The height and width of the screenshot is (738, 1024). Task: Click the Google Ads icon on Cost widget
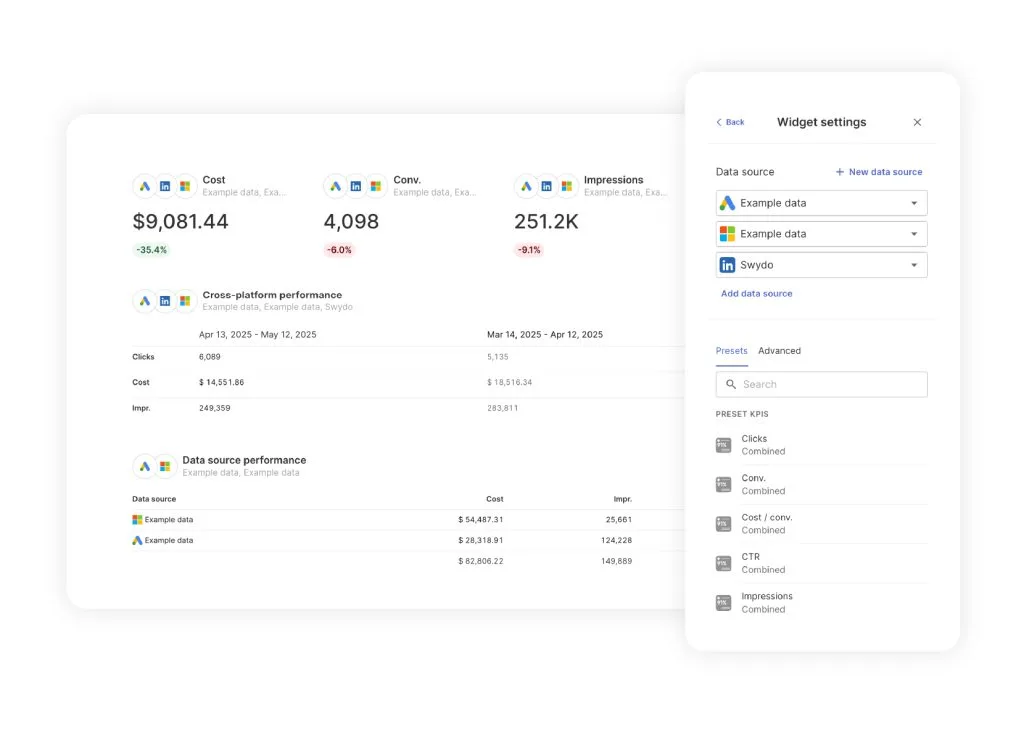(x=145, y=186)
